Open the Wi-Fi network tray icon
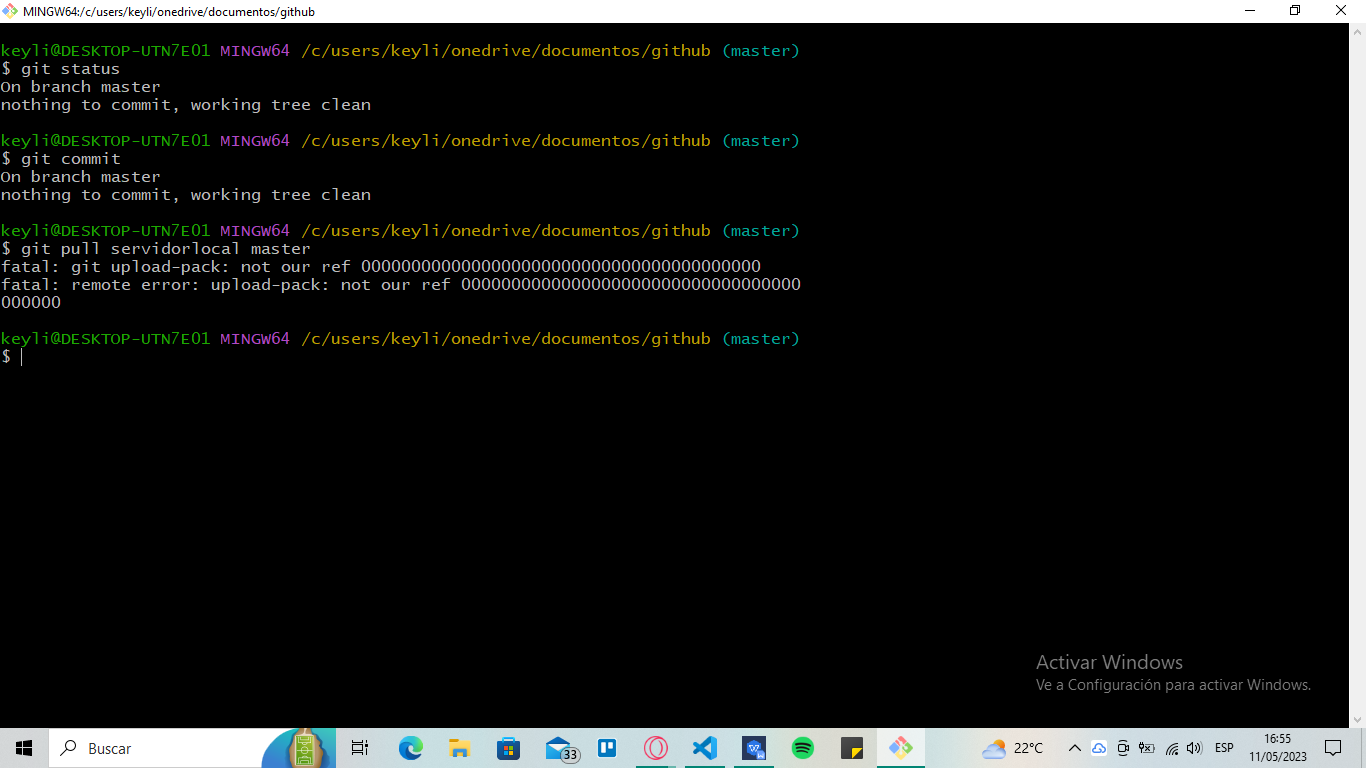The image size is (1366, 768). tap(1171, 748)
